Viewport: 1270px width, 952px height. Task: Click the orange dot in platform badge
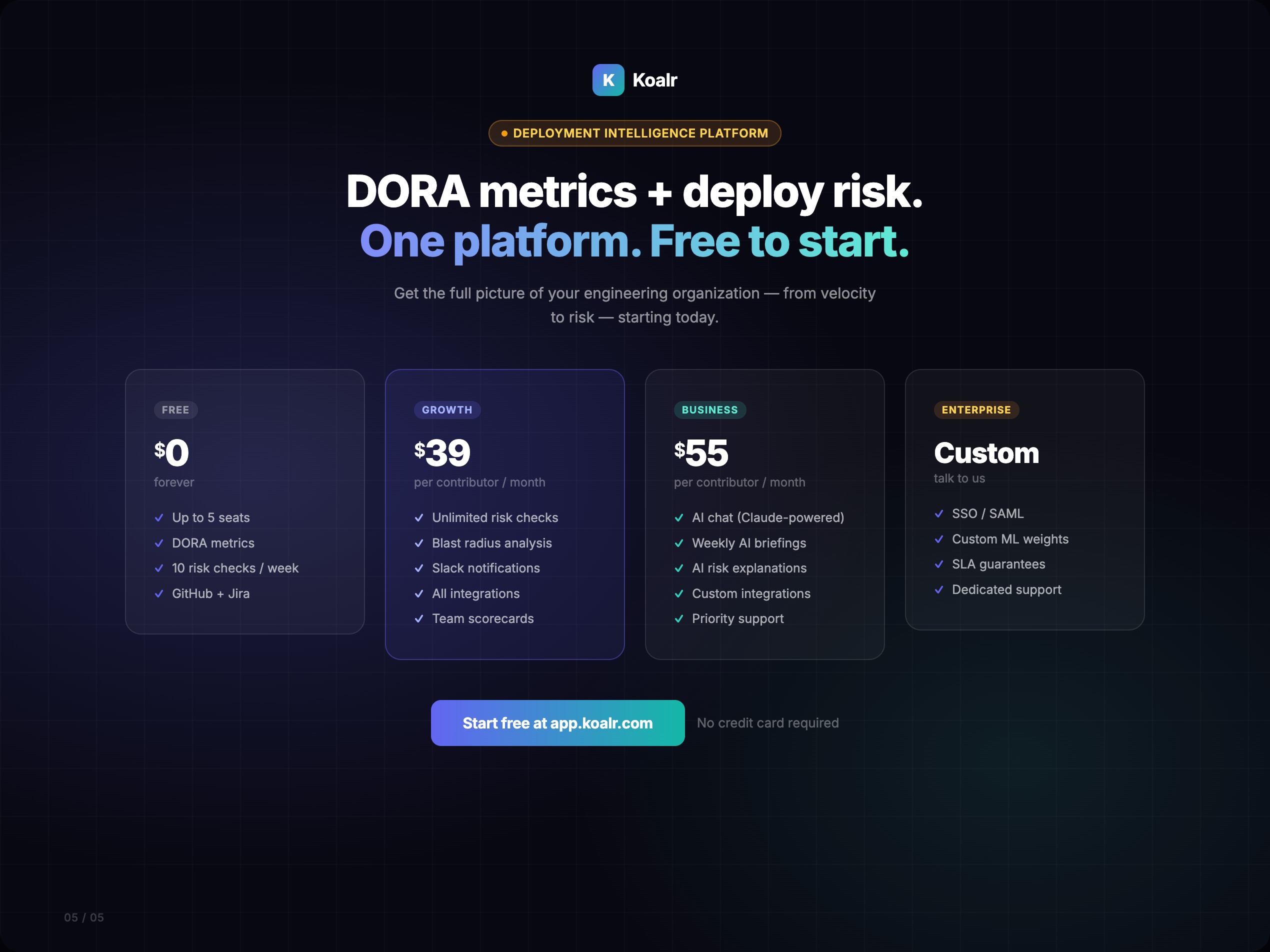[504, 133]
